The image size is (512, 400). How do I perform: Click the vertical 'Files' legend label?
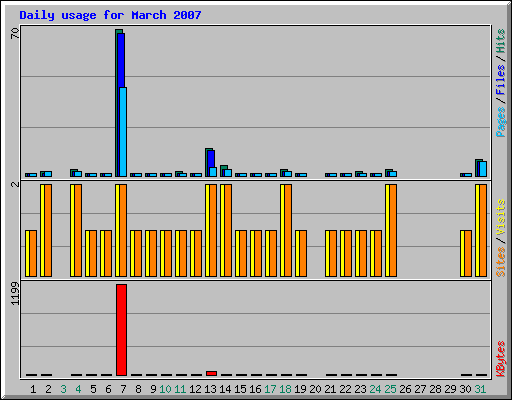[501, 79]
